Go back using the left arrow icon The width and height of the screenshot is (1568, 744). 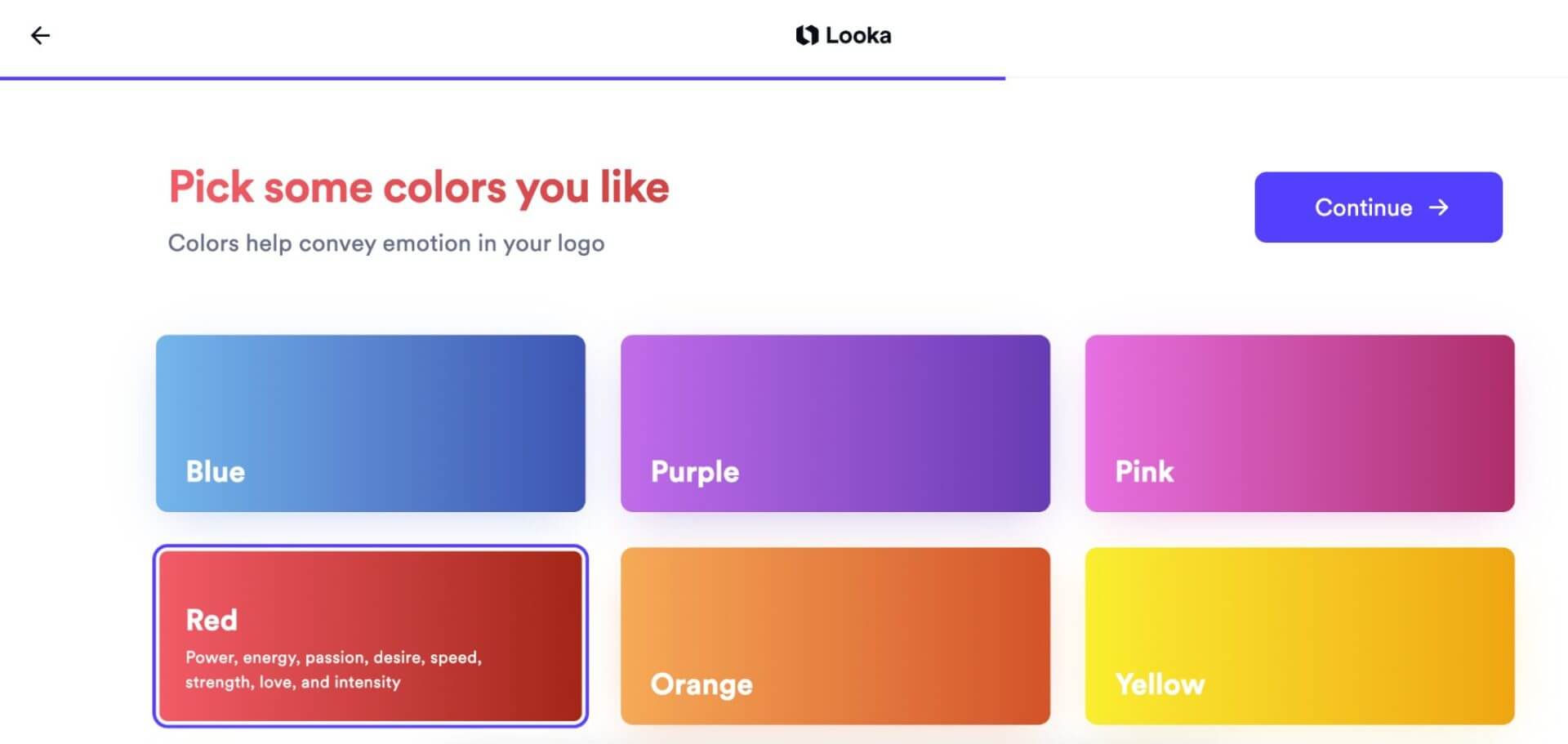pos(40,35)
